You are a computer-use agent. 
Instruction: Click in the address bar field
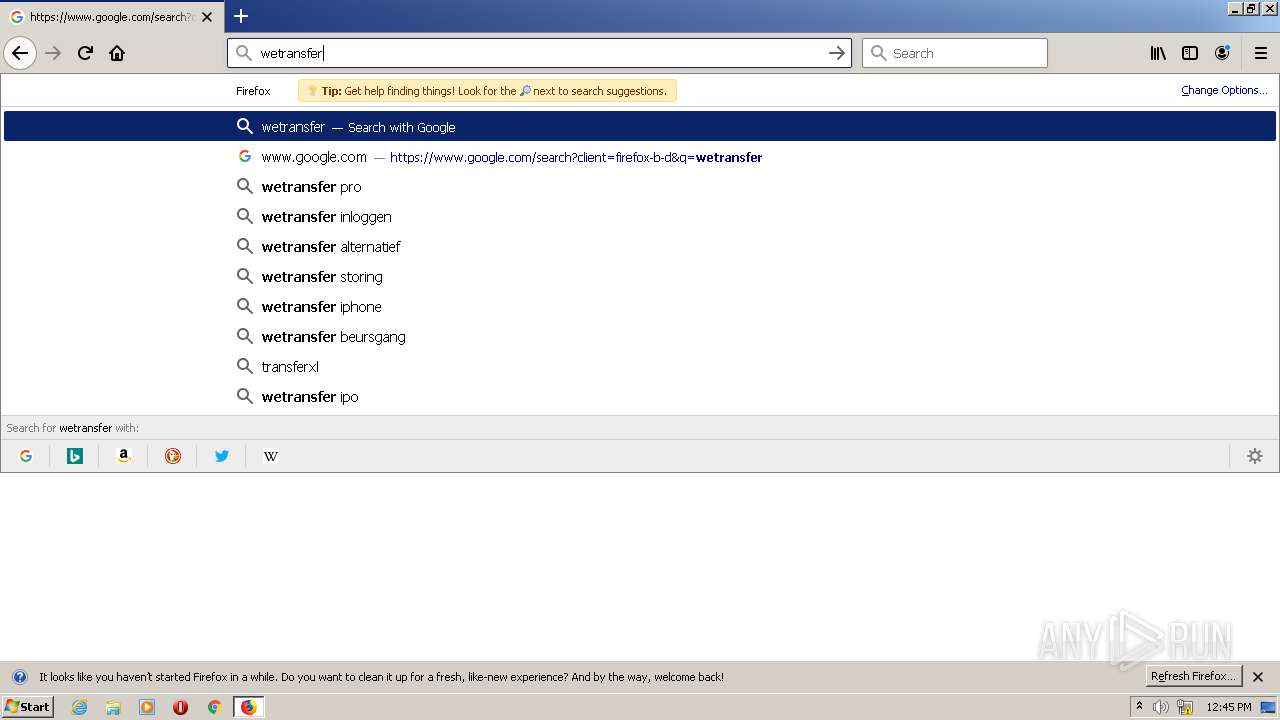(x=540, y=53)
